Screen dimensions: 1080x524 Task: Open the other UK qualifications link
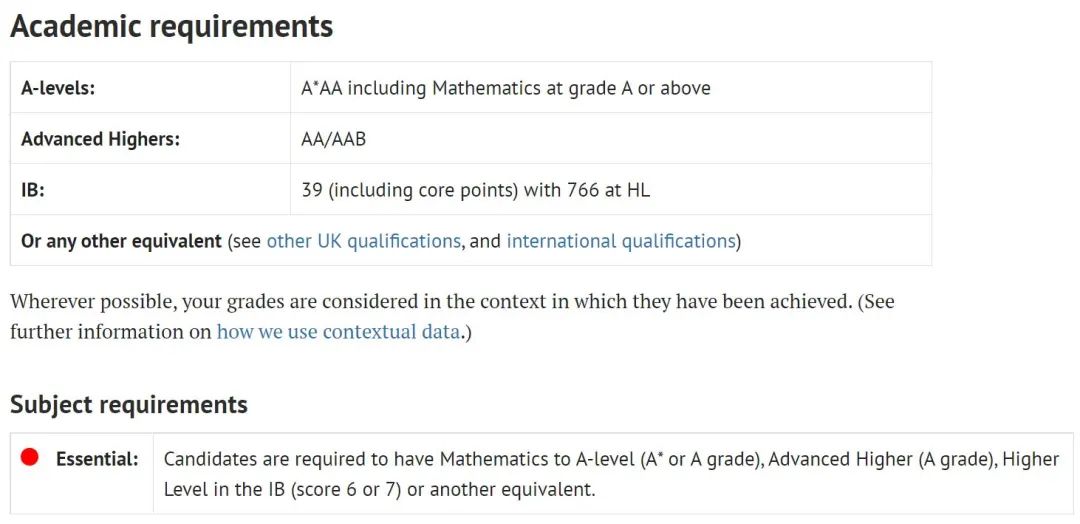click(x=363, y=241)
